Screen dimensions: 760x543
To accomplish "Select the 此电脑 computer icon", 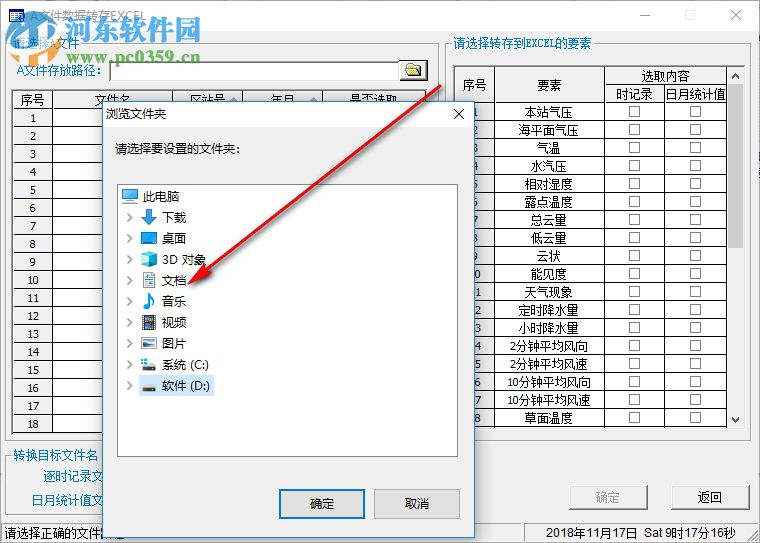I will pyautogui.click(x=130, y=196).
